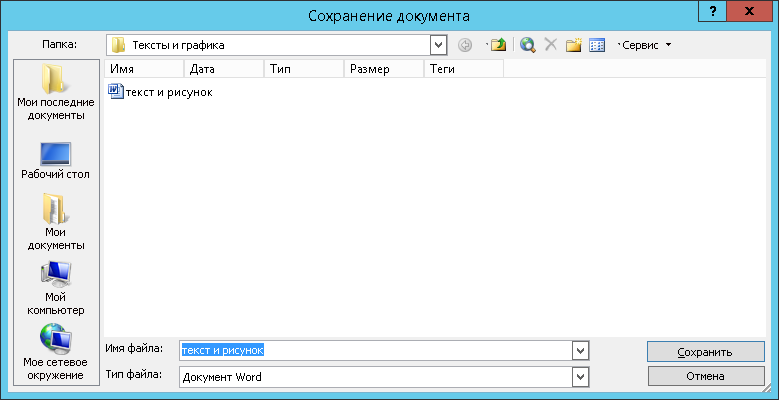The image size is (779, 400).
Task: Sort by the Теги column header
Action: pyautogui.click(x=464, y=69)
